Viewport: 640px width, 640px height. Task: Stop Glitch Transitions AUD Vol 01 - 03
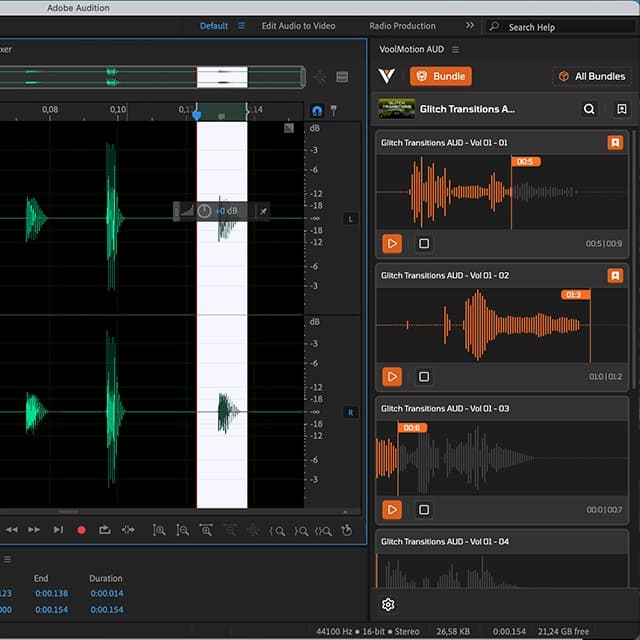pyautogui.click(x=424, y=509)
